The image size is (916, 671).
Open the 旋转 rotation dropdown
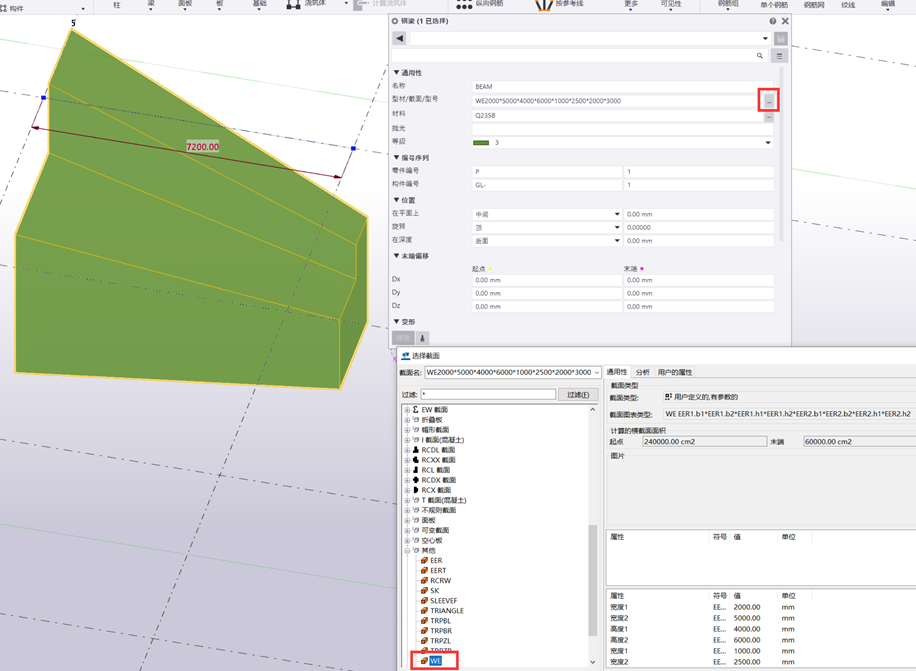click(x=616, y=228)
